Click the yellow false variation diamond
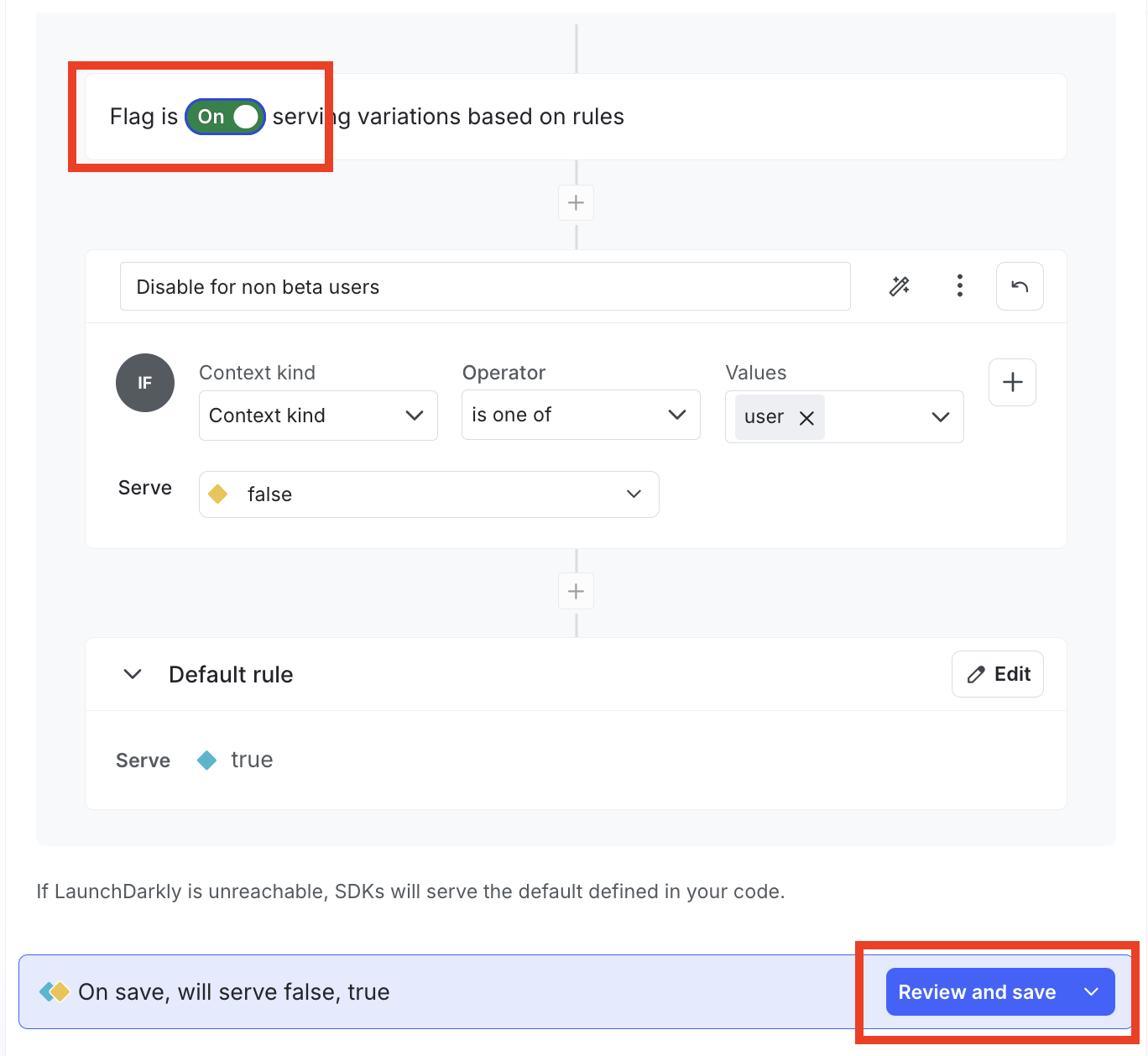 point(218,494)
